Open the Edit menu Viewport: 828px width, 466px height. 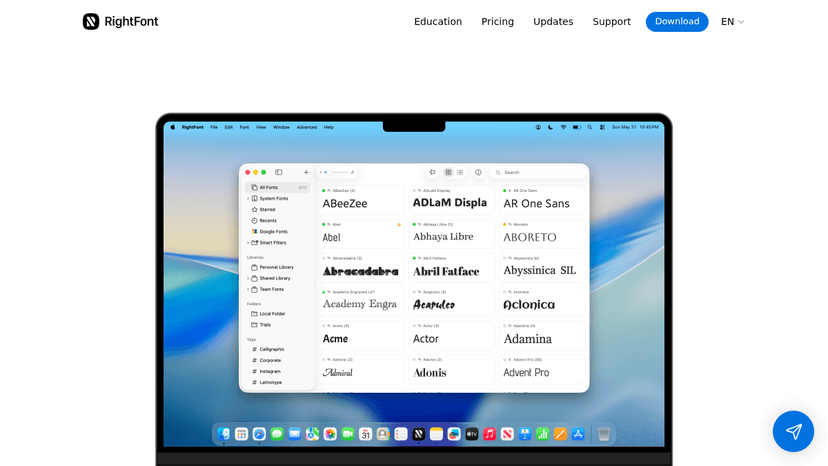[x=229, y=127]
